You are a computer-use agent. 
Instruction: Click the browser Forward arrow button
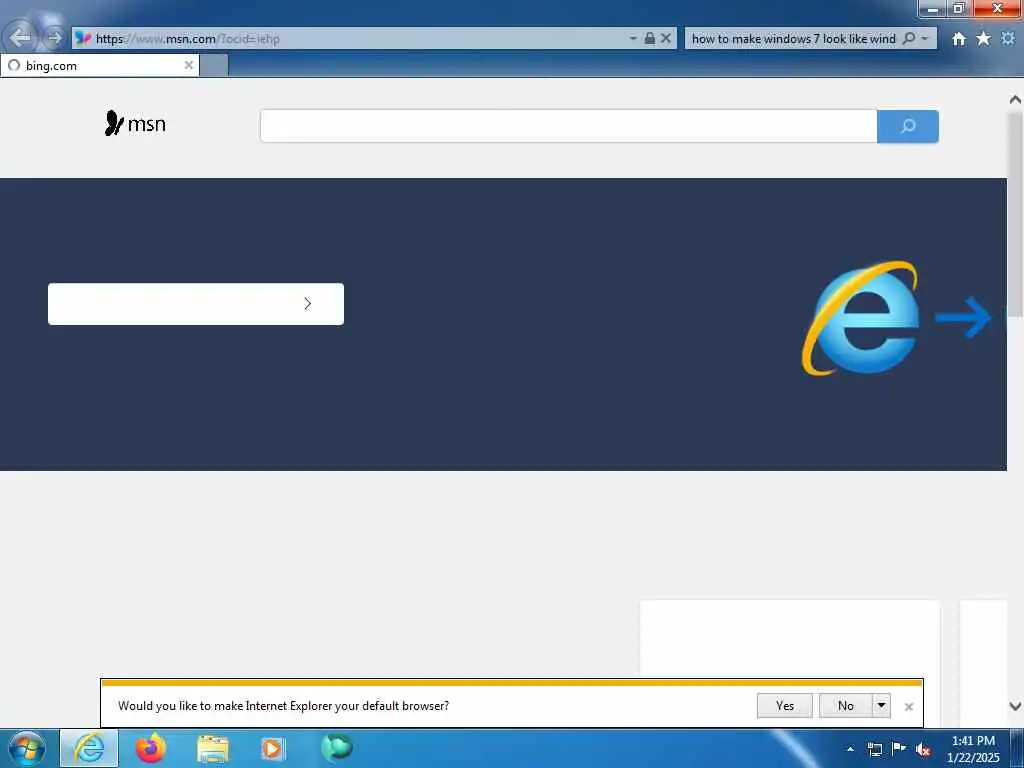point(55,38)
